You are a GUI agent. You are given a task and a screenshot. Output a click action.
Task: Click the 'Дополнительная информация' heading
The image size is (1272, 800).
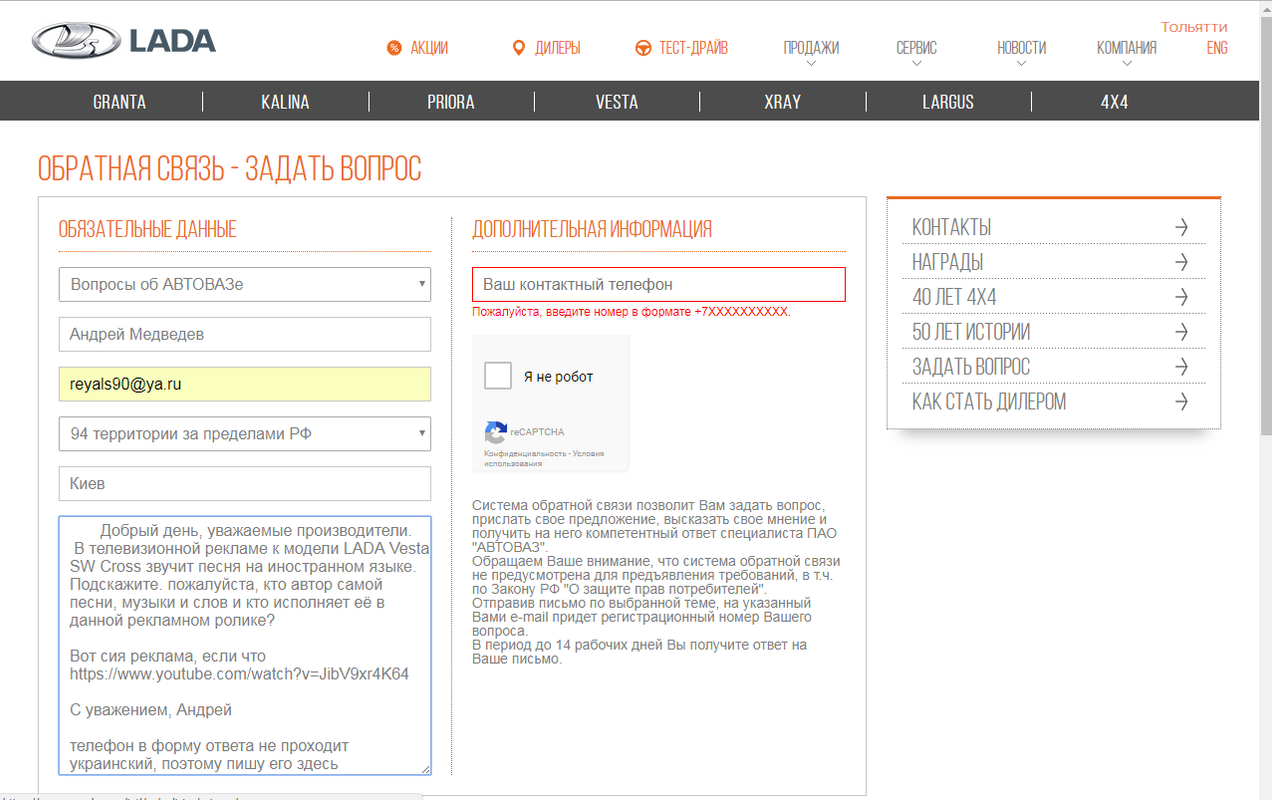tap(592, 229)
